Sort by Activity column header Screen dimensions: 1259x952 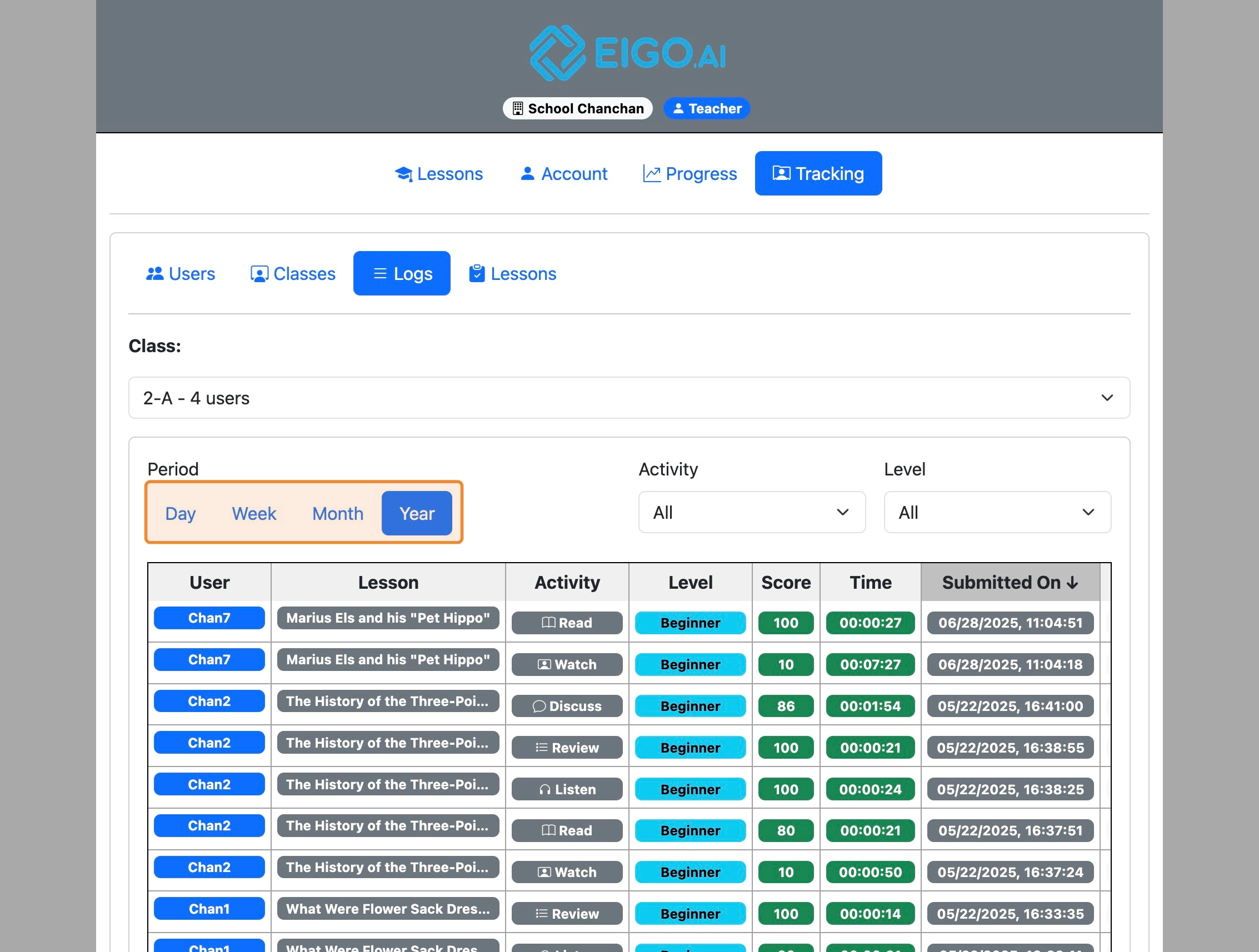click(x=567, y=583)
